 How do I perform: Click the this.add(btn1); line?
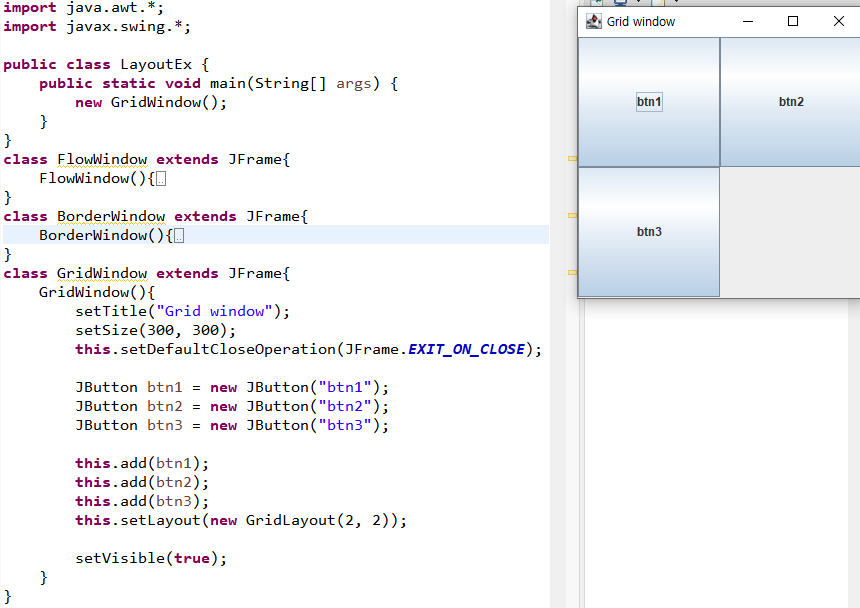click(142, 463)
